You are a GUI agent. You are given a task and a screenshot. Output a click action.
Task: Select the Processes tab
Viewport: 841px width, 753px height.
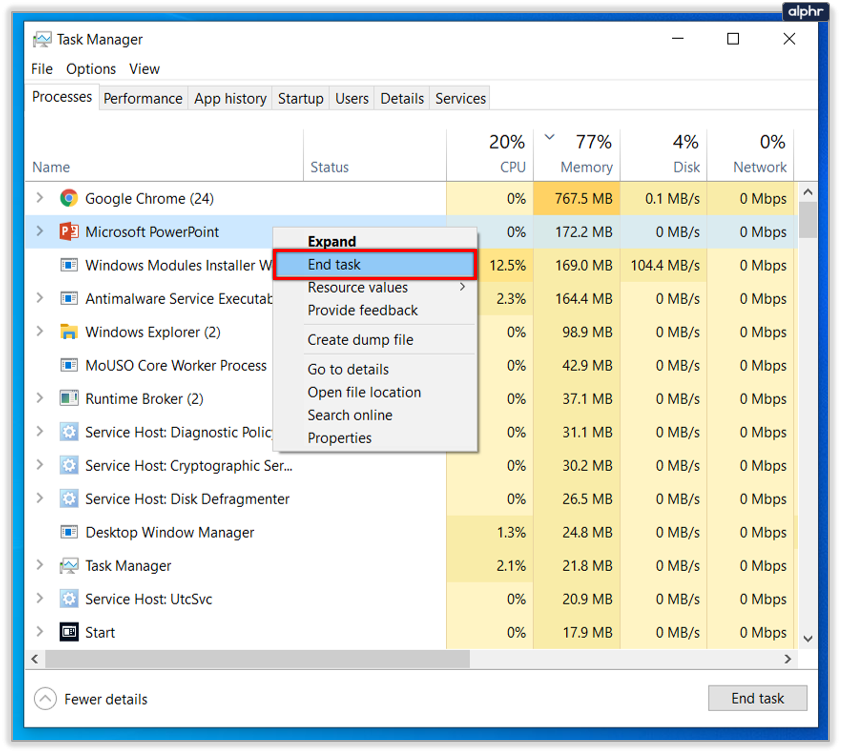(x=62, y=97)
